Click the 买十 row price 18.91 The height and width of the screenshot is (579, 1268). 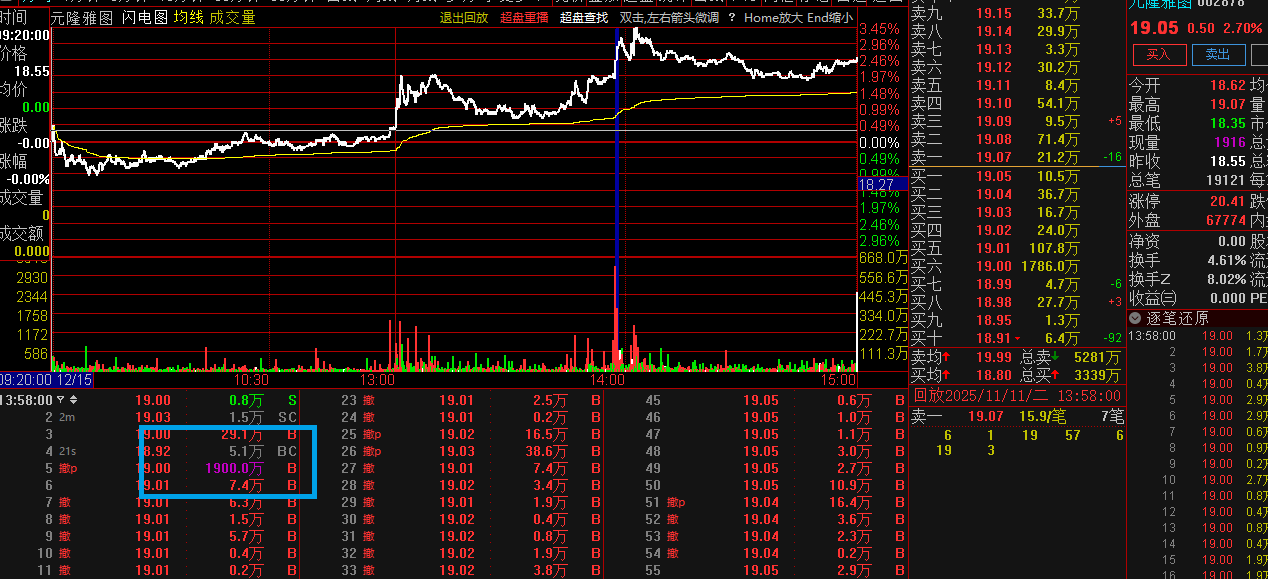coord(994,339)
